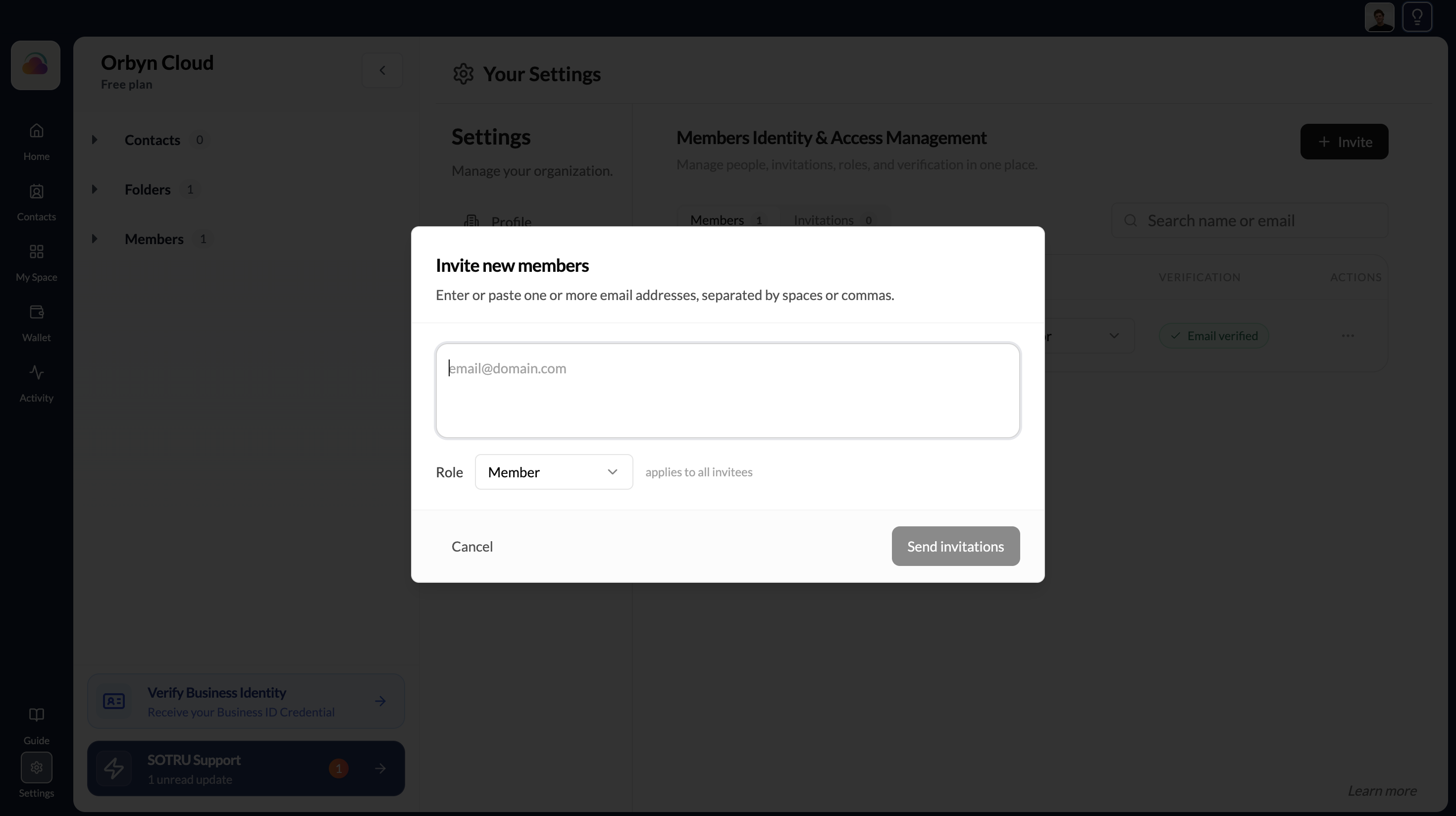The image size is (1456, 816).
Task: Click the arrow on Verify Business Identity
Action: 380,701
